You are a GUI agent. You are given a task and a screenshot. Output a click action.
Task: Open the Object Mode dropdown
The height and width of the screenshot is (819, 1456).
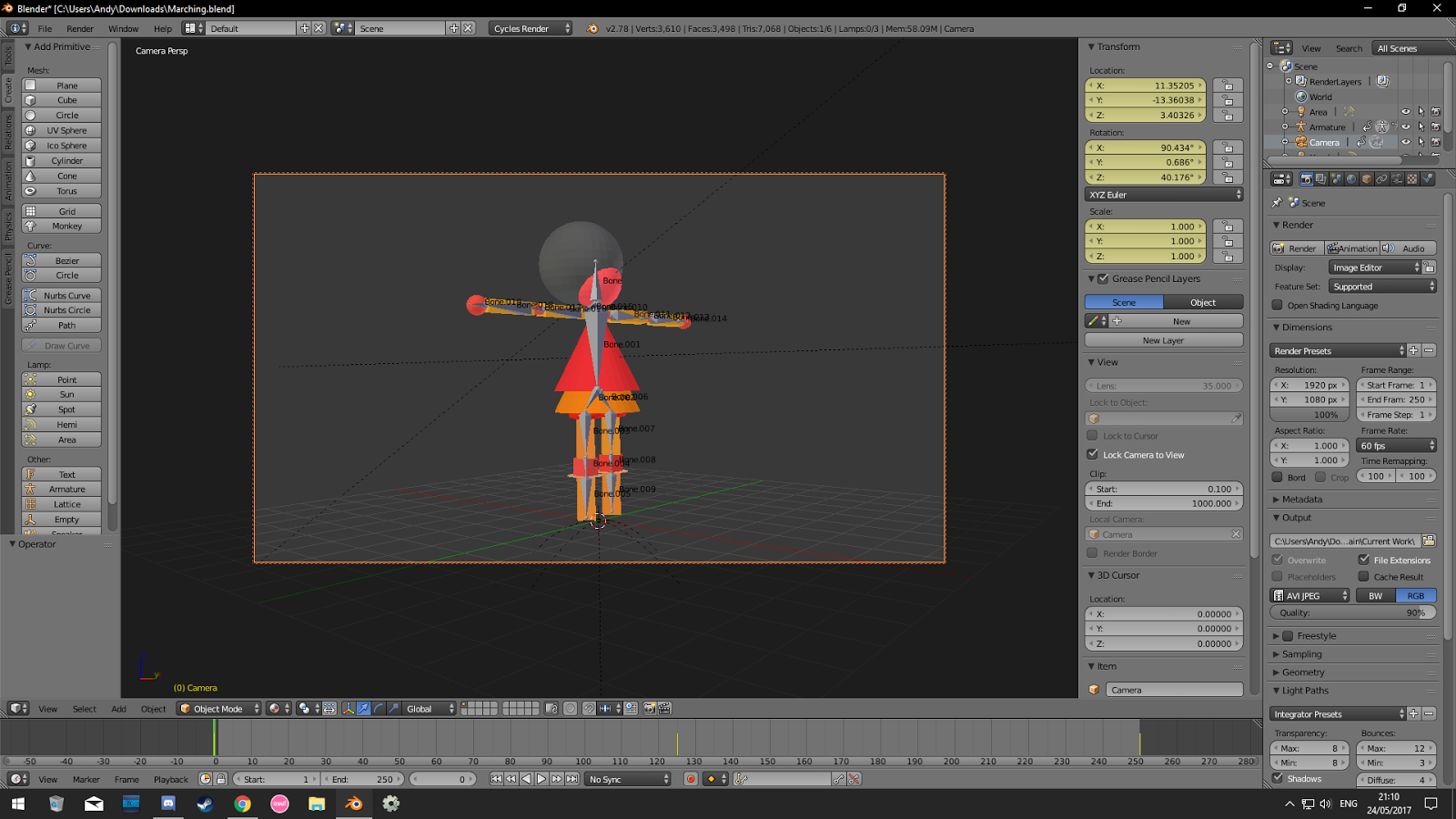[217, 708]
